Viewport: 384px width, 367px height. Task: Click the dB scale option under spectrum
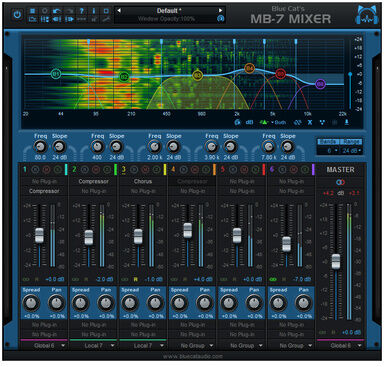tap(249, 122)
